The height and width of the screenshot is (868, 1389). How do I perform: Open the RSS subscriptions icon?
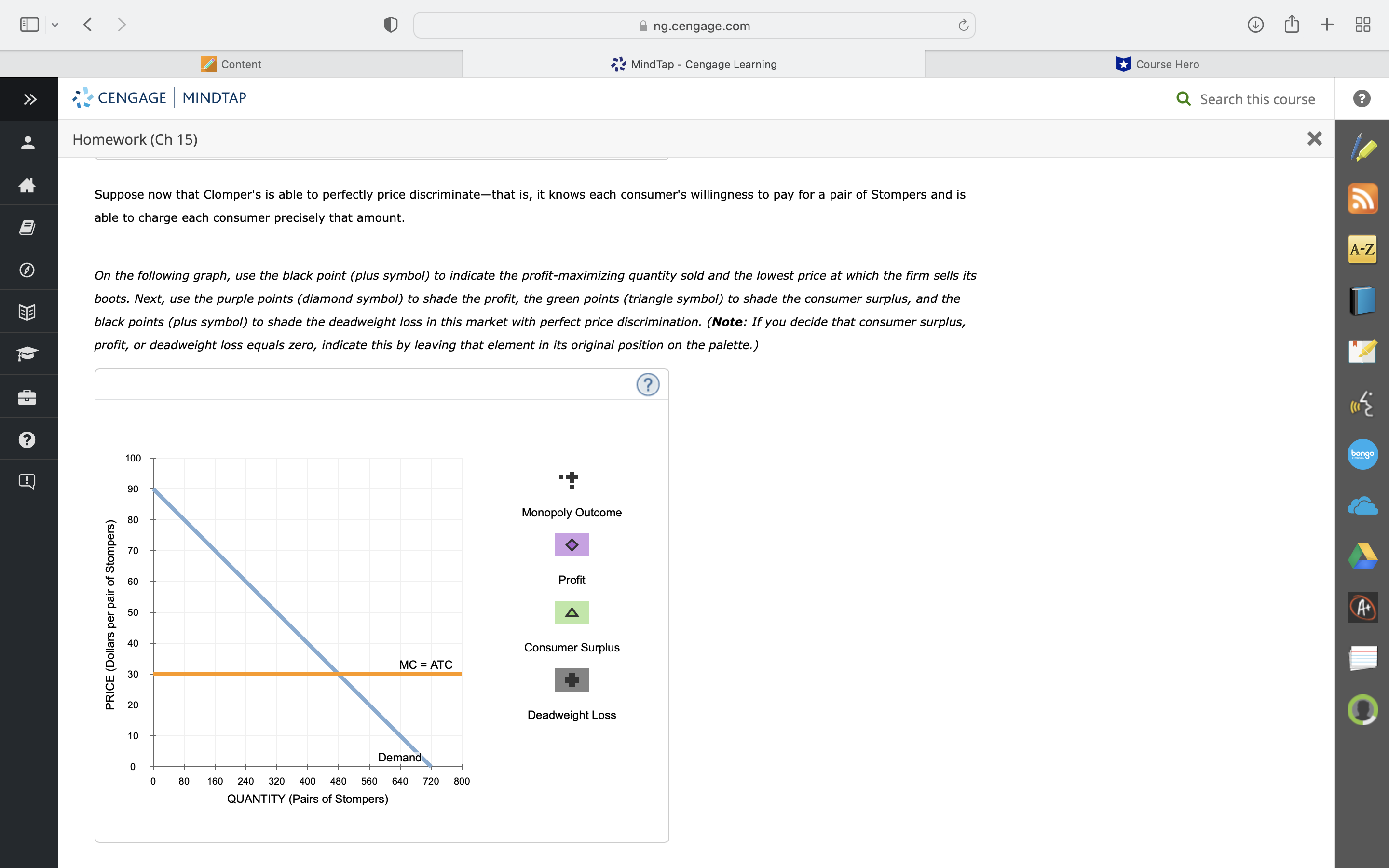coord(1362,199)
